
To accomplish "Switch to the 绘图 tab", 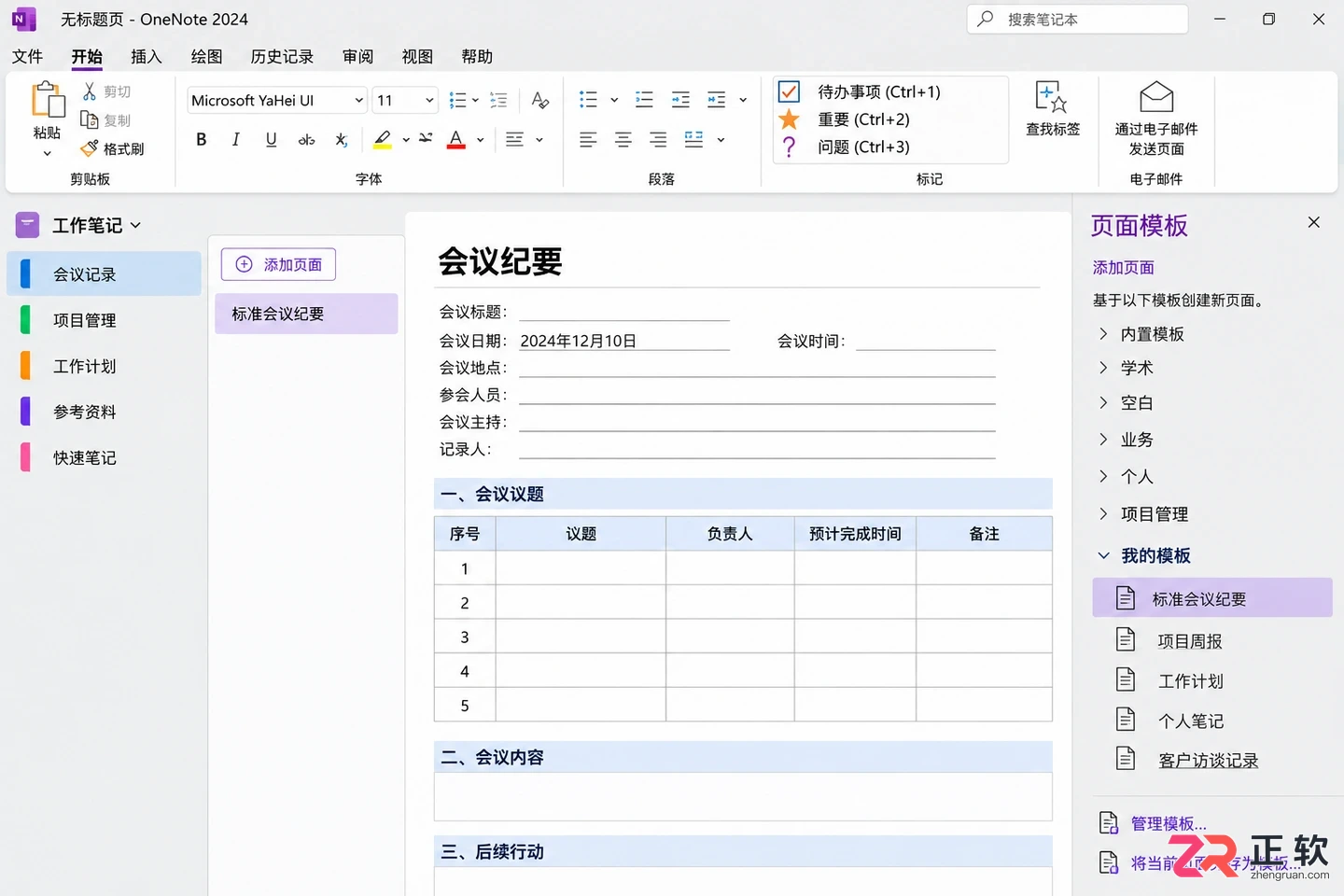I will tap(206, 56).
